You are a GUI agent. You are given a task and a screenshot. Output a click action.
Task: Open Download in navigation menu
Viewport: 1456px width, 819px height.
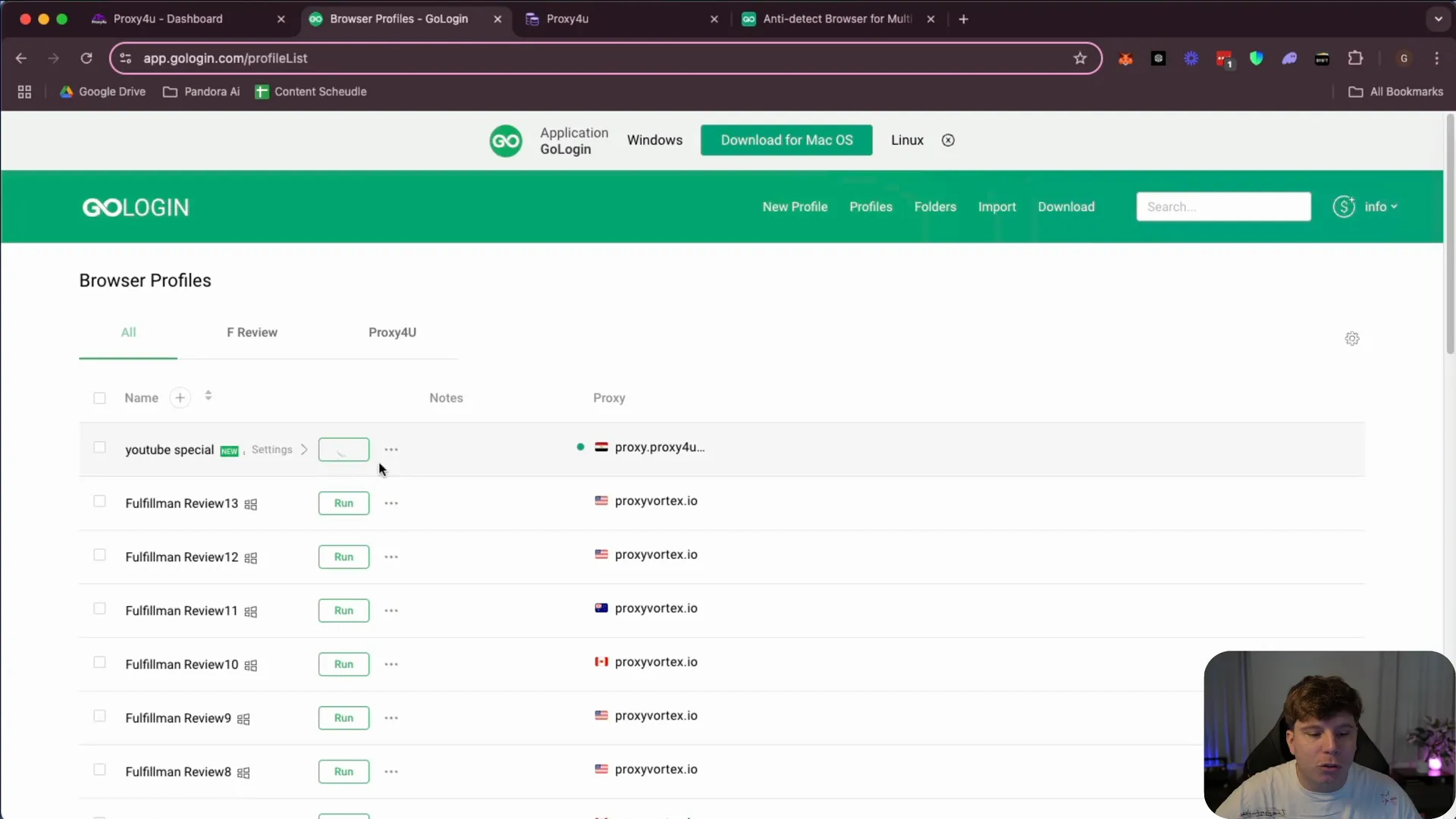1066,207
